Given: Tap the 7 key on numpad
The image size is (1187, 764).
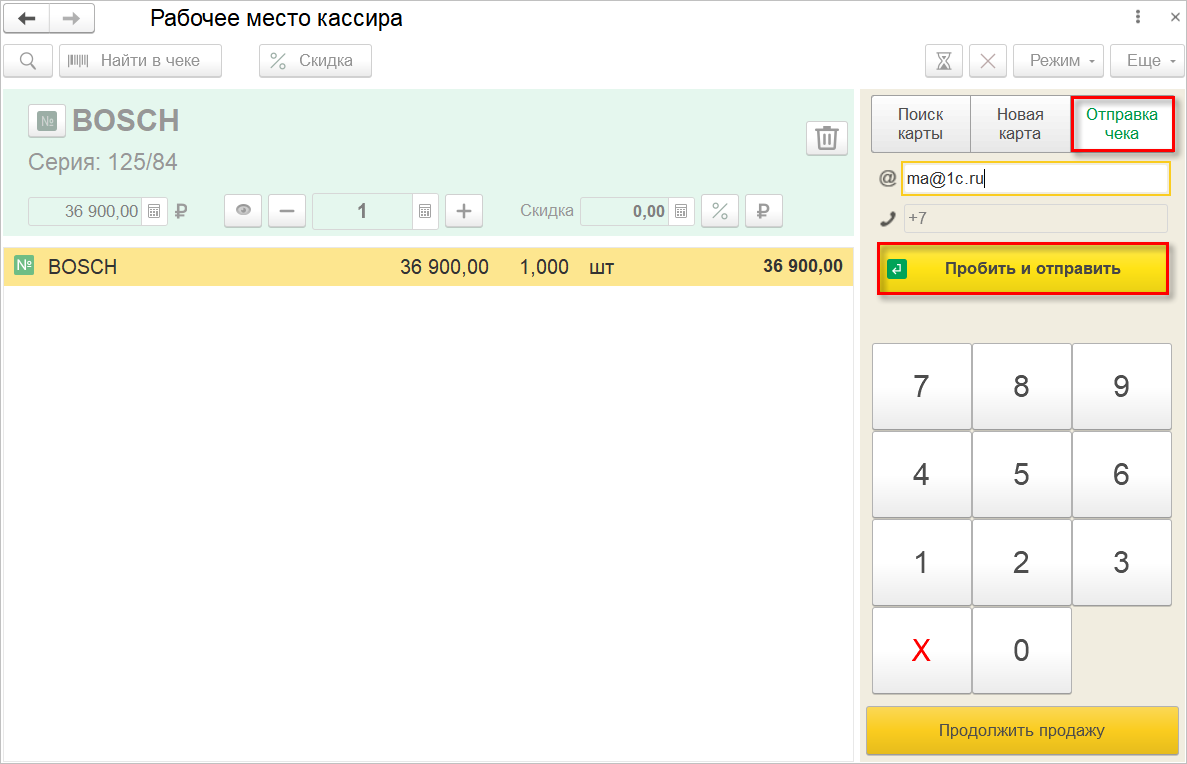Looking at the screenshot, I should [921, 386].
